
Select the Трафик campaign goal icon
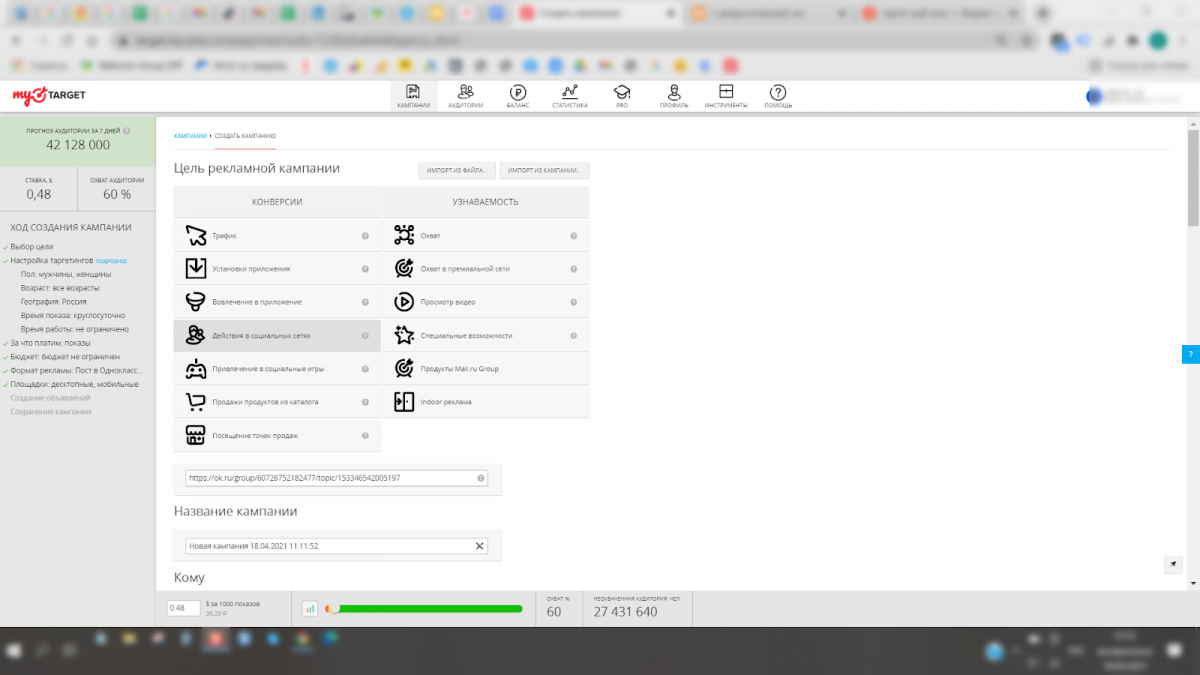click(196, 236)
